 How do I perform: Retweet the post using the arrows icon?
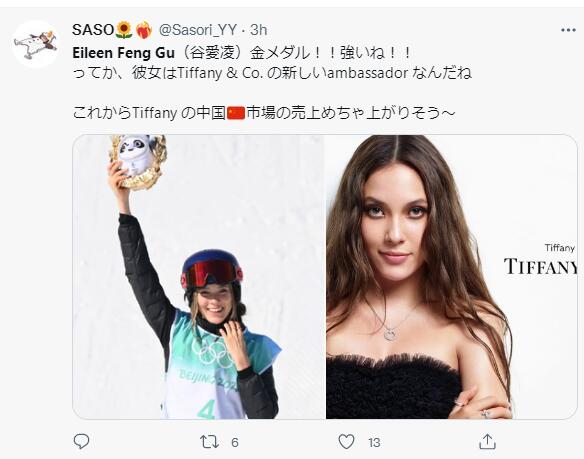(209, 442)
